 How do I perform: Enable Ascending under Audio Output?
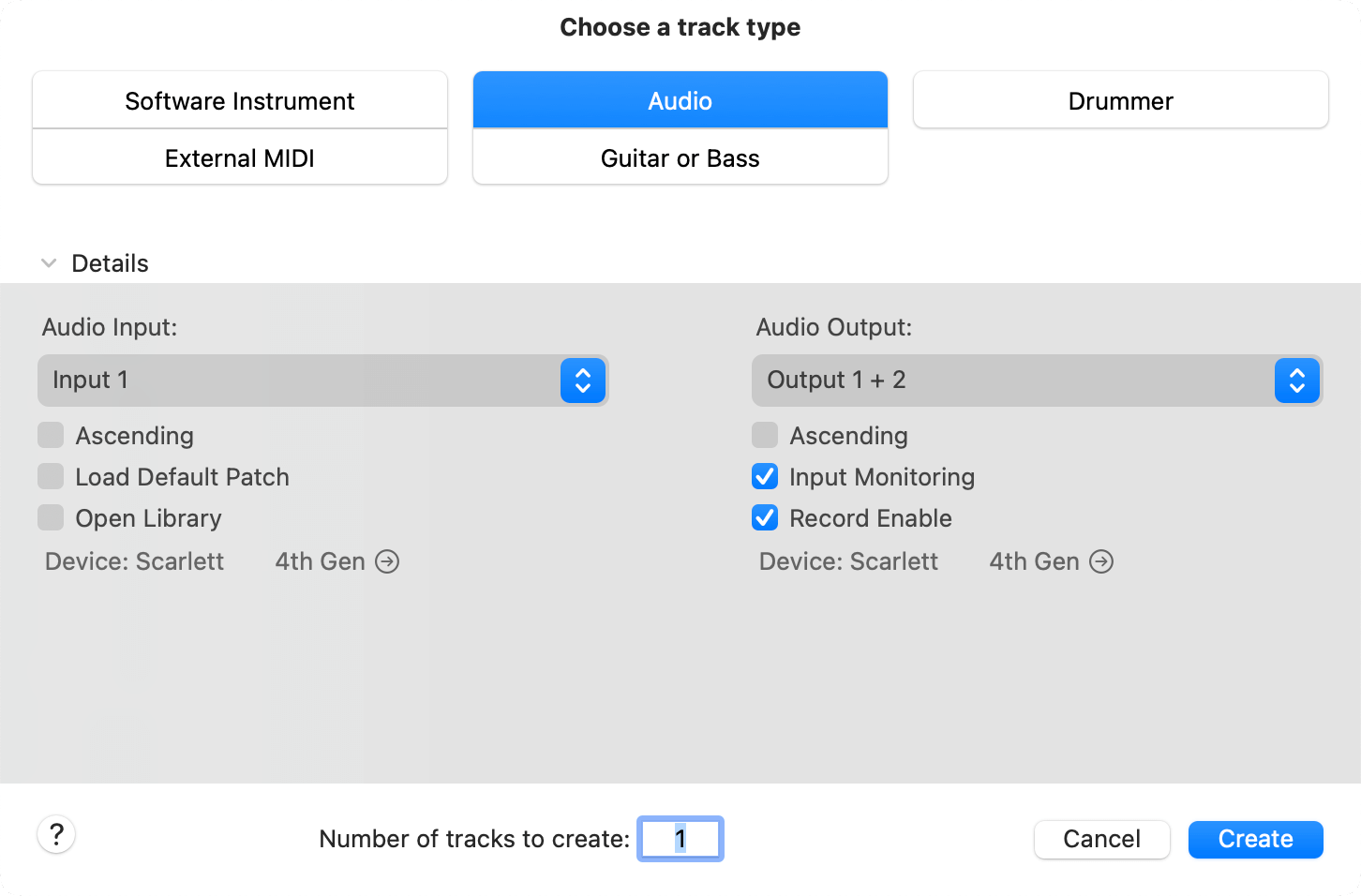click(x=765, y=435)
